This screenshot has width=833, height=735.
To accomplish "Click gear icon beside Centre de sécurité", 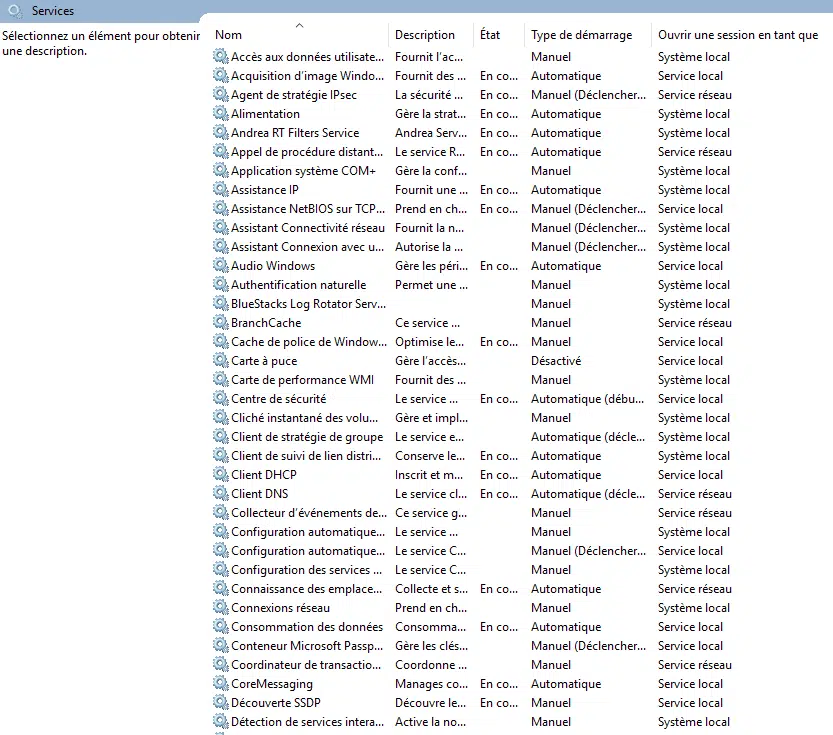I will click(x=220, y=398).
